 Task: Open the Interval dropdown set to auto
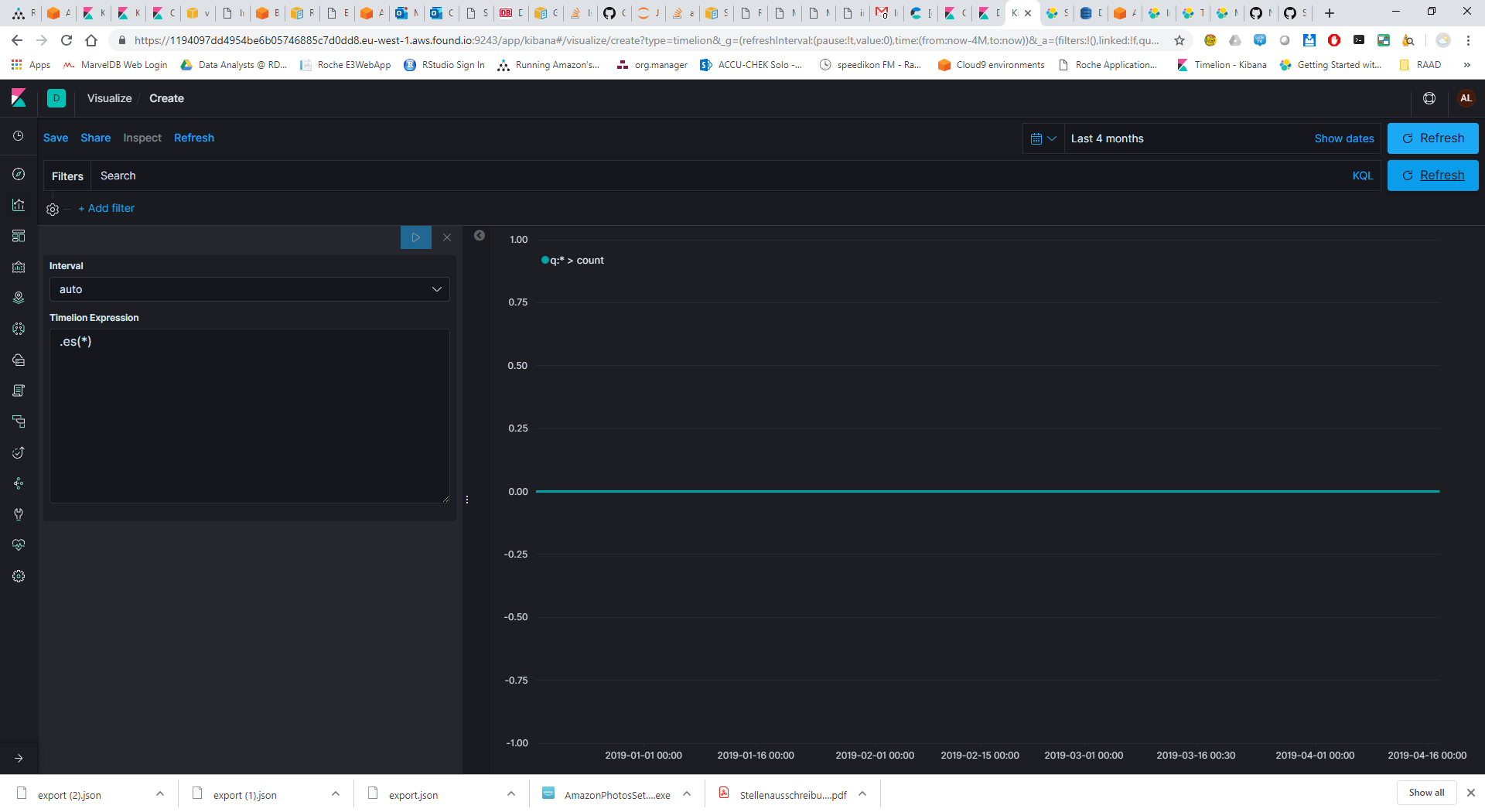(x=248, y=289)
